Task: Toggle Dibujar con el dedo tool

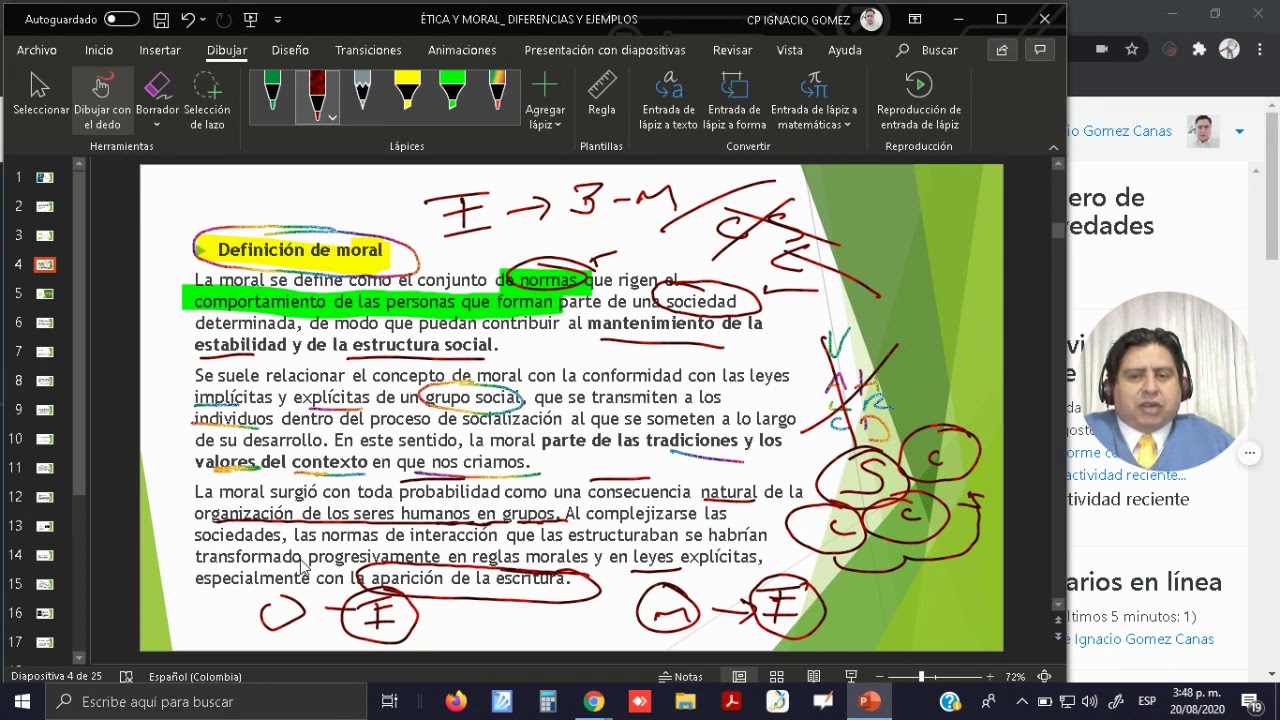Action: pos(101,101)
